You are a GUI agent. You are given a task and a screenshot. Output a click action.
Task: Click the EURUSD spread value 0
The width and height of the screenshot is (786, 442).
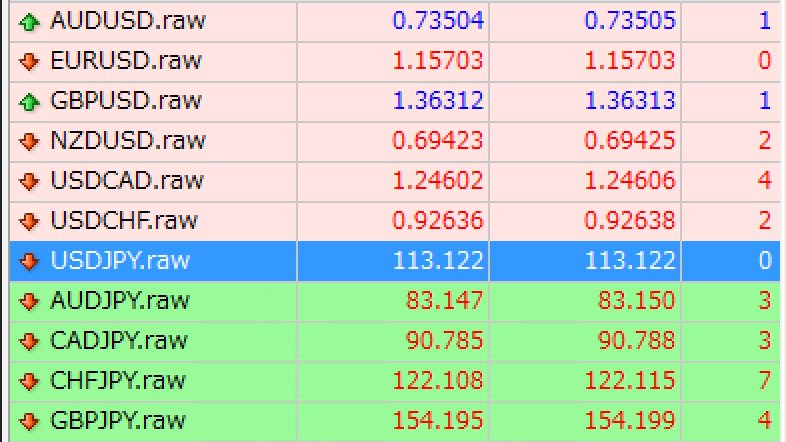click(x=764, y=61)
